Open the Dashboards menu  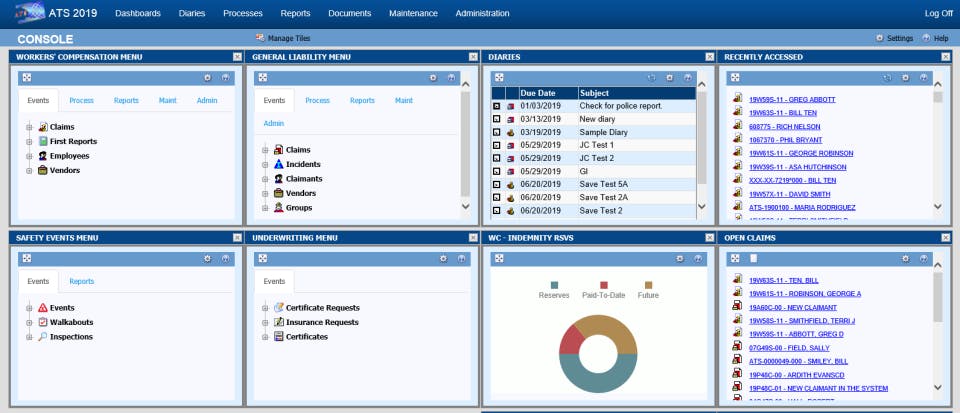coord(138,13)
